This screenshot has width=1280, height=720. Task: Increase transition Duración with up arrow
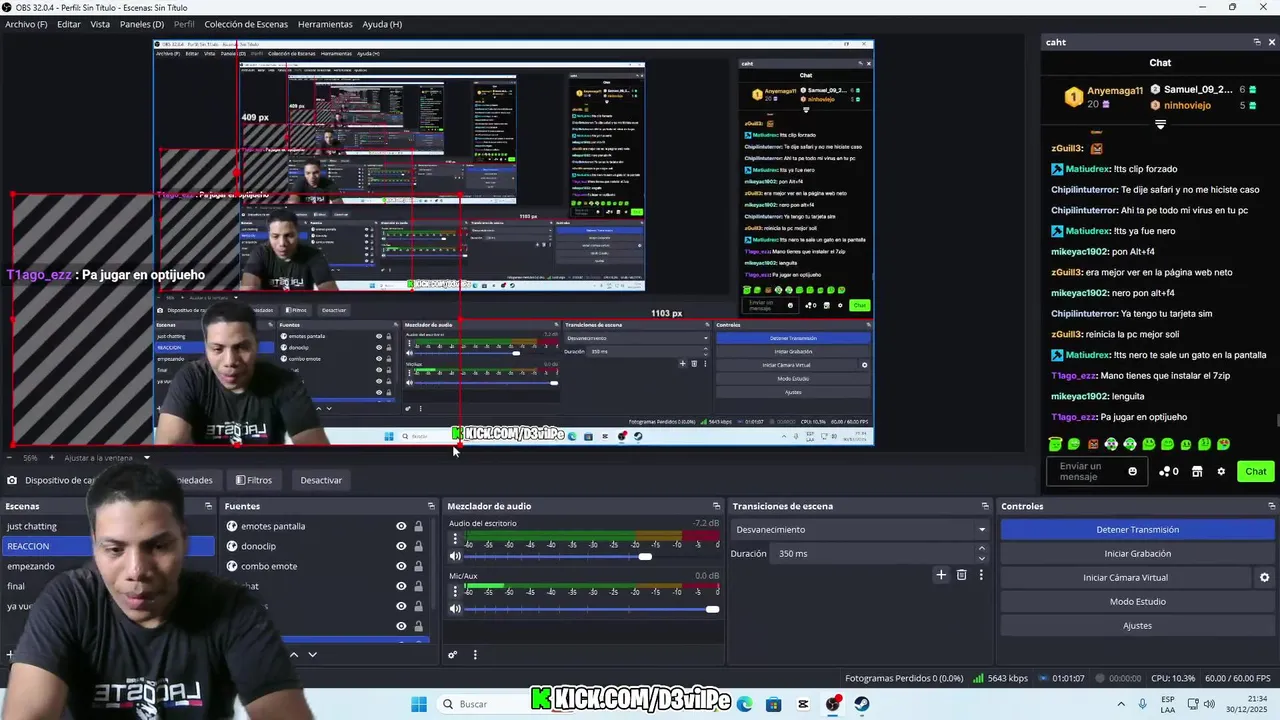coord(981,549)
